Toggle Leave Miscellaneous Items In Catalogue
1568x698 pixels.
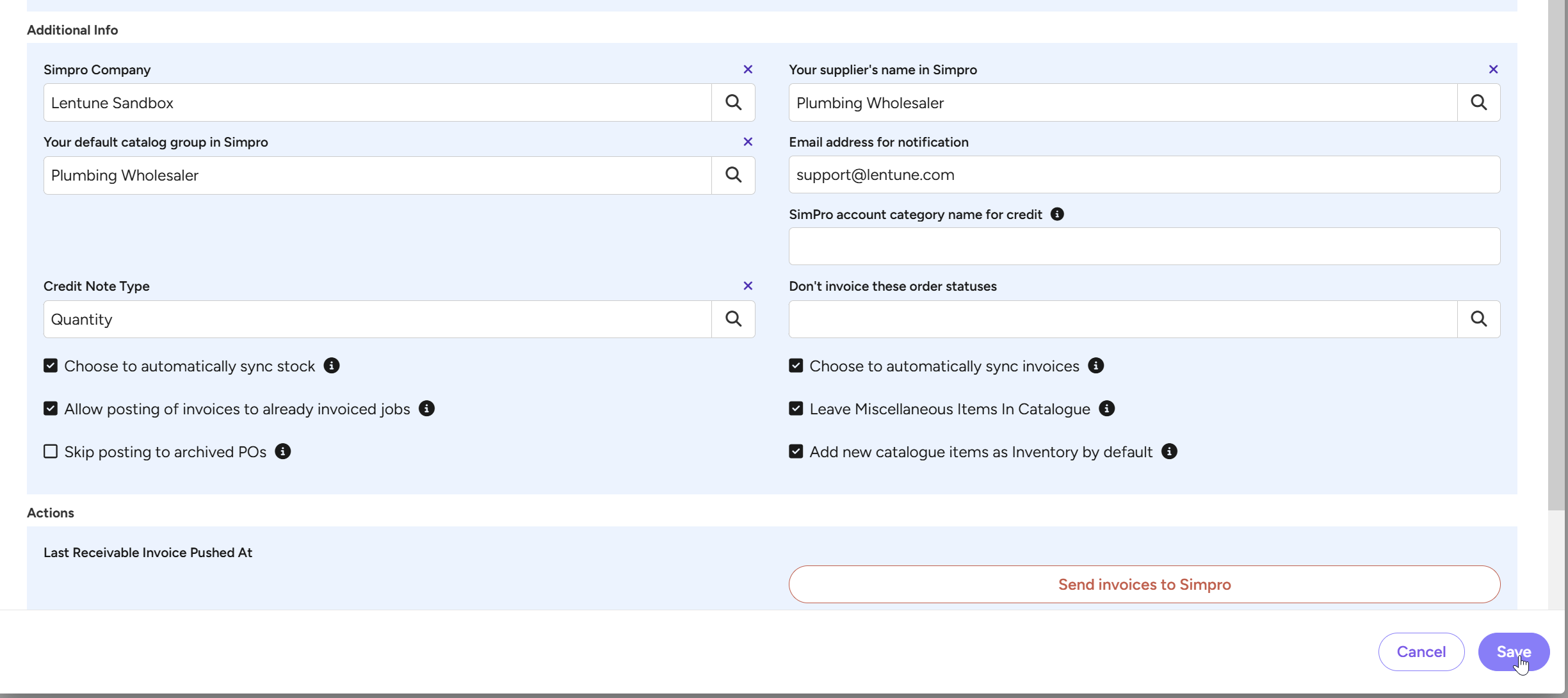pos(796,409)
